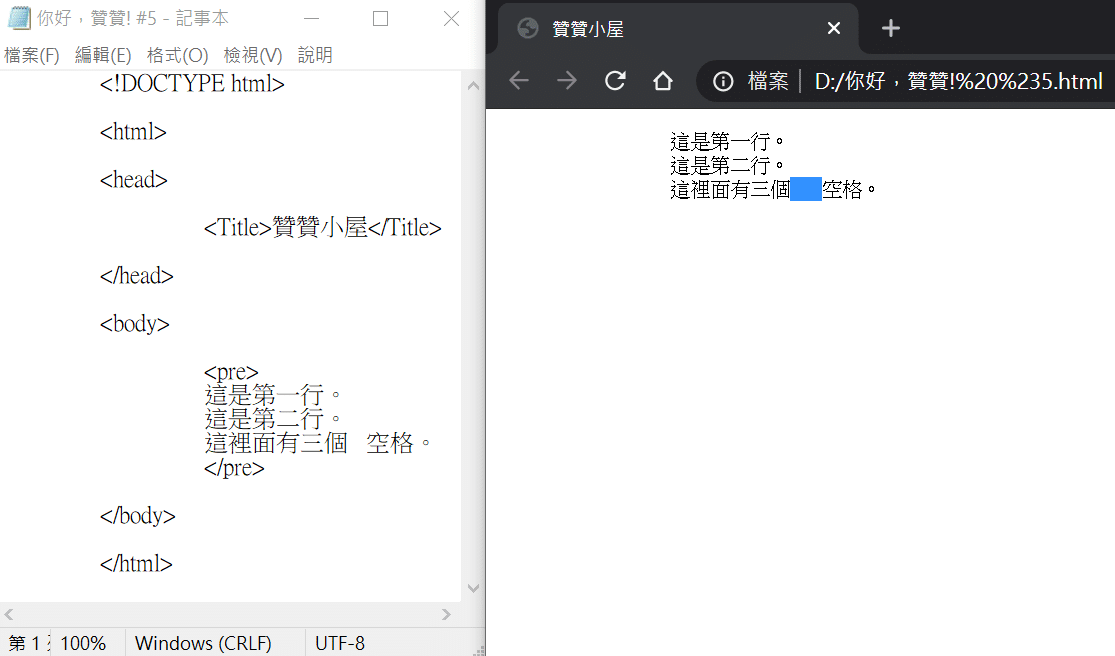Click Notepad horizontal scrollbar right arrow

(446, 614)
